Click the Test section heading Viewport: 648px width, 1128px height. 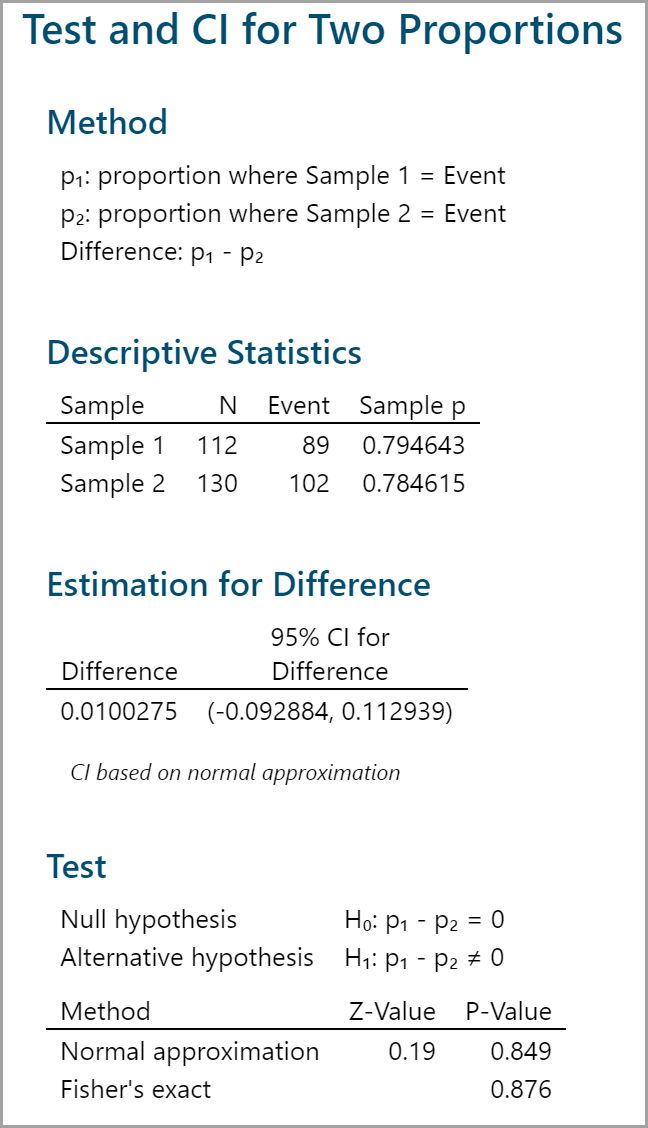point(77,866)
